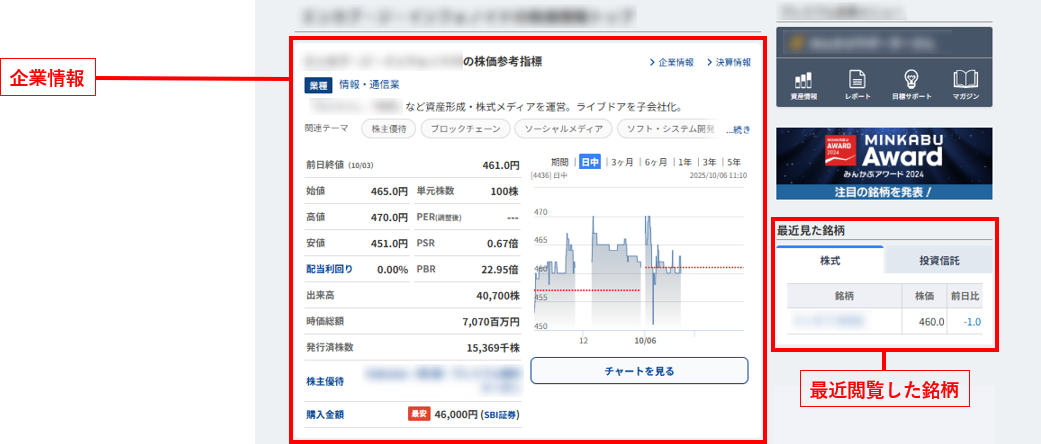The width and height of the screenshot is (1041, 444).
Task: Open the 決算情報 link
Action: click(x=729, y=62)
